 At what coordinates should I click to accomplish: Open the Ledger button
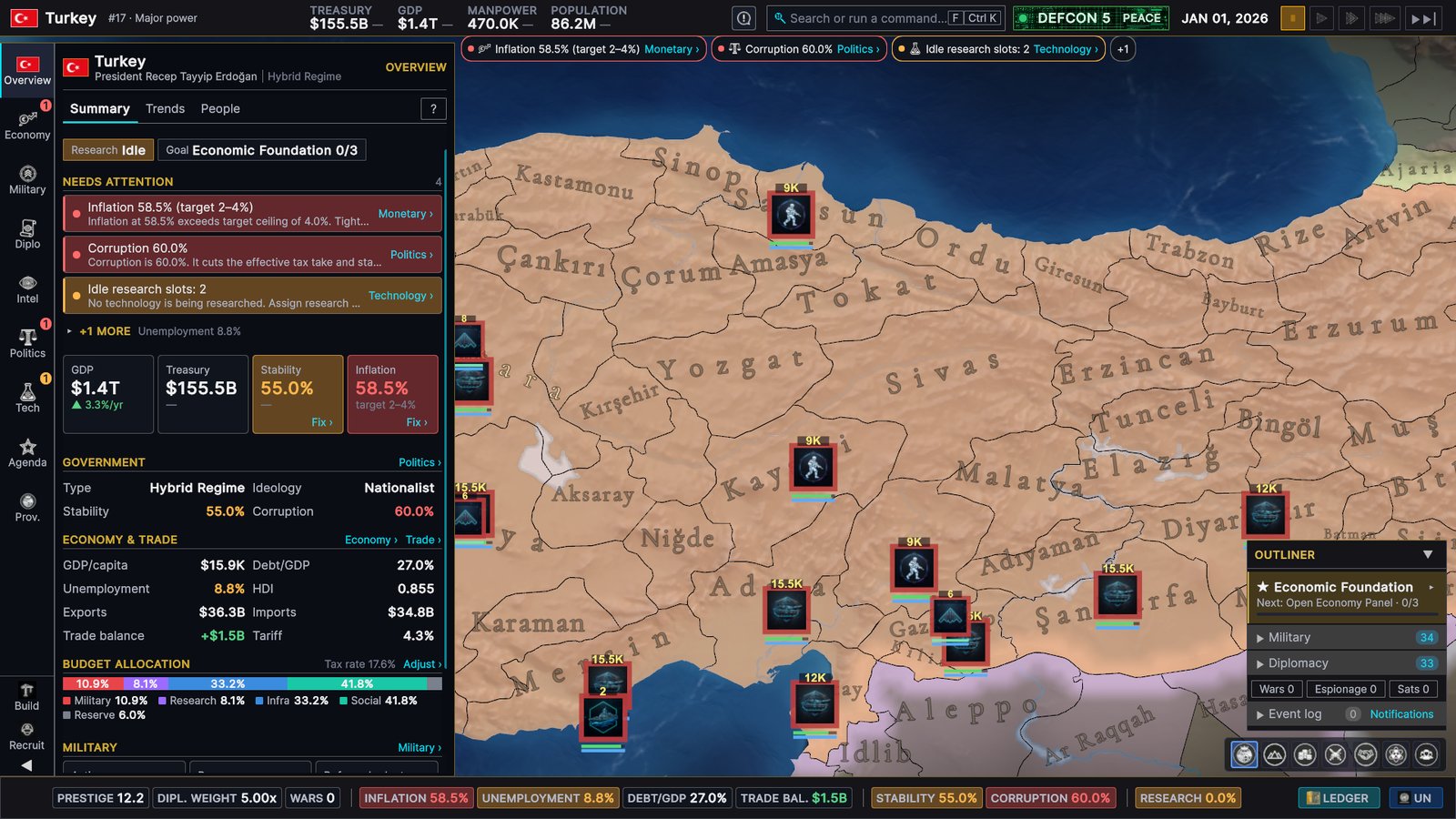point(1339,798)
